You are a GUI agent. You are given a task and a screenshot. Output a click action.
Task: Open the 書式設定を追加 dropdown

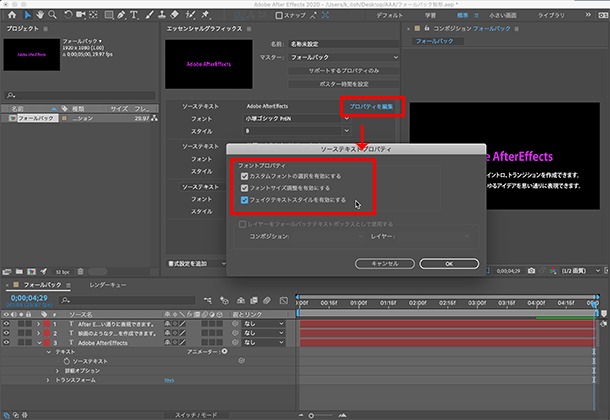tap(196, 264)
